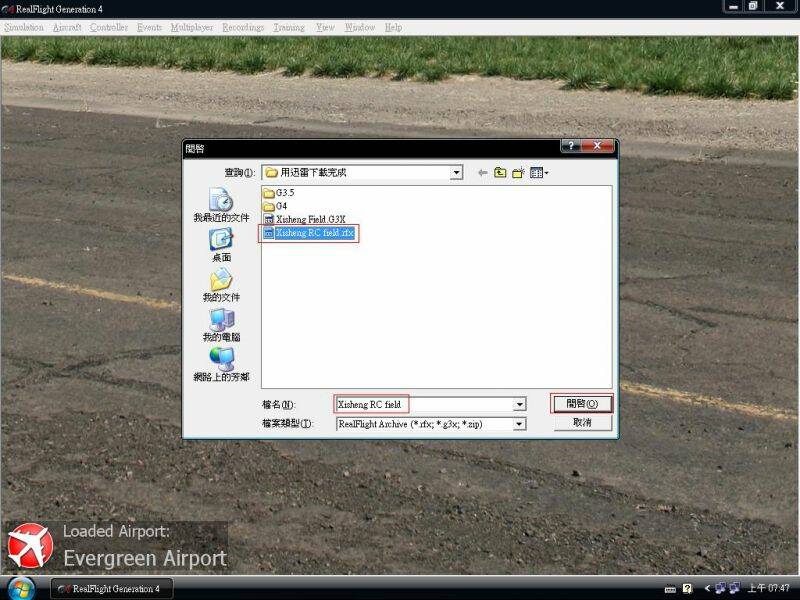Open the View menu

pyautogui.click(x=325, y=28)
